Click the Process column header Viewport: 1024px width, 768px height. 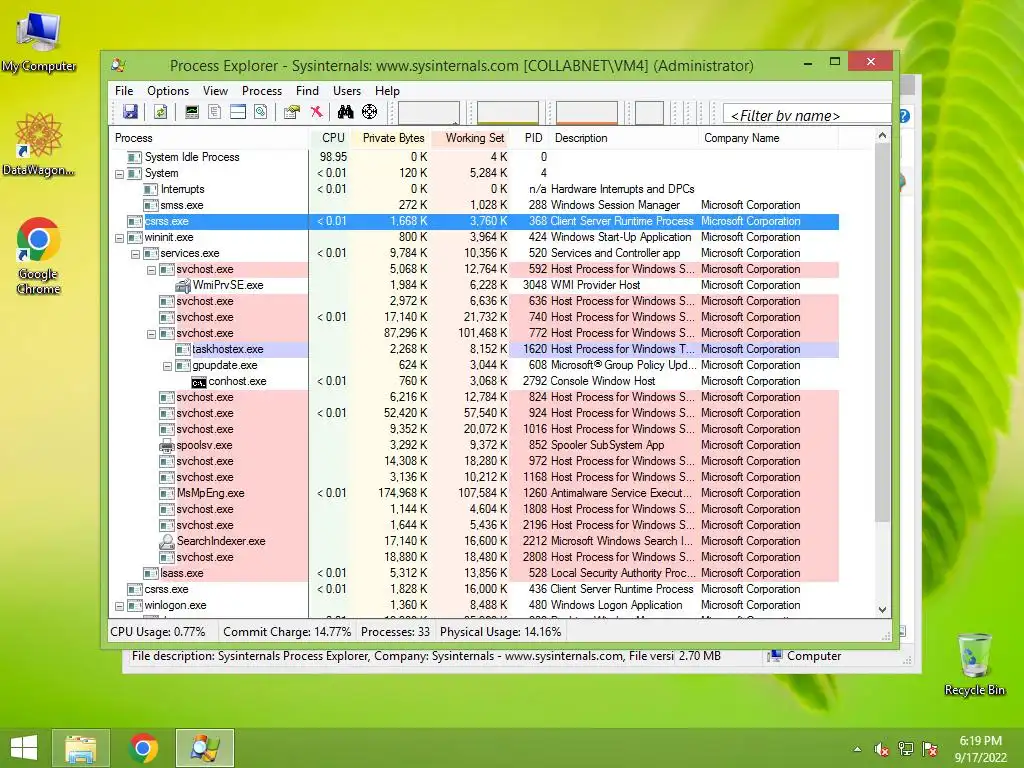209,138
